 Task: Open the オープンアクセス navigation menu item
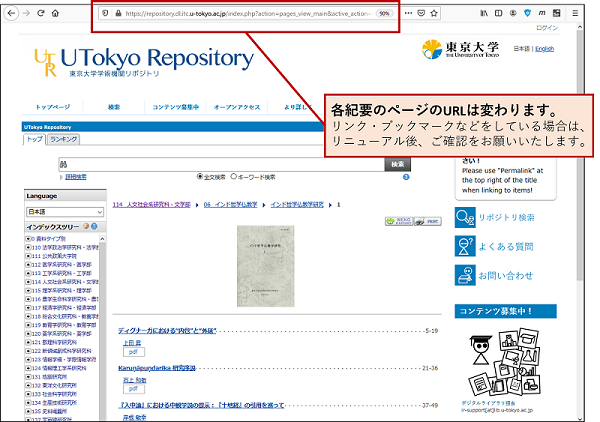pyautogui.click(x=237, y=107)
